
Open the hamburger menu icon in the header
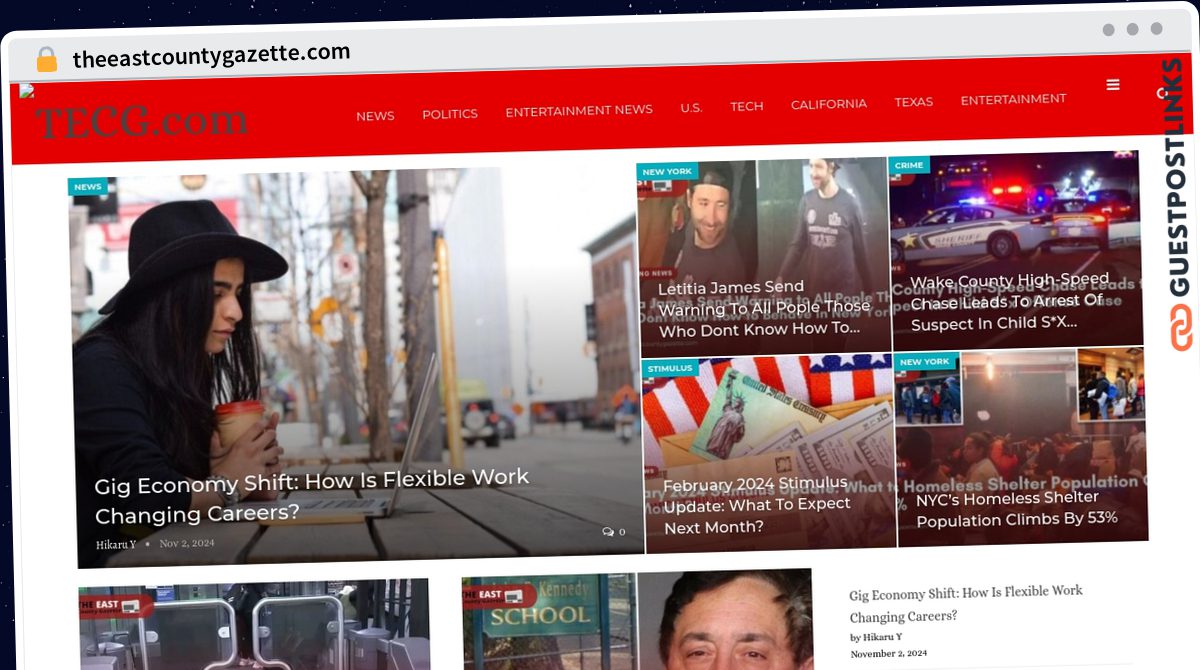(x=1113, y=85)
